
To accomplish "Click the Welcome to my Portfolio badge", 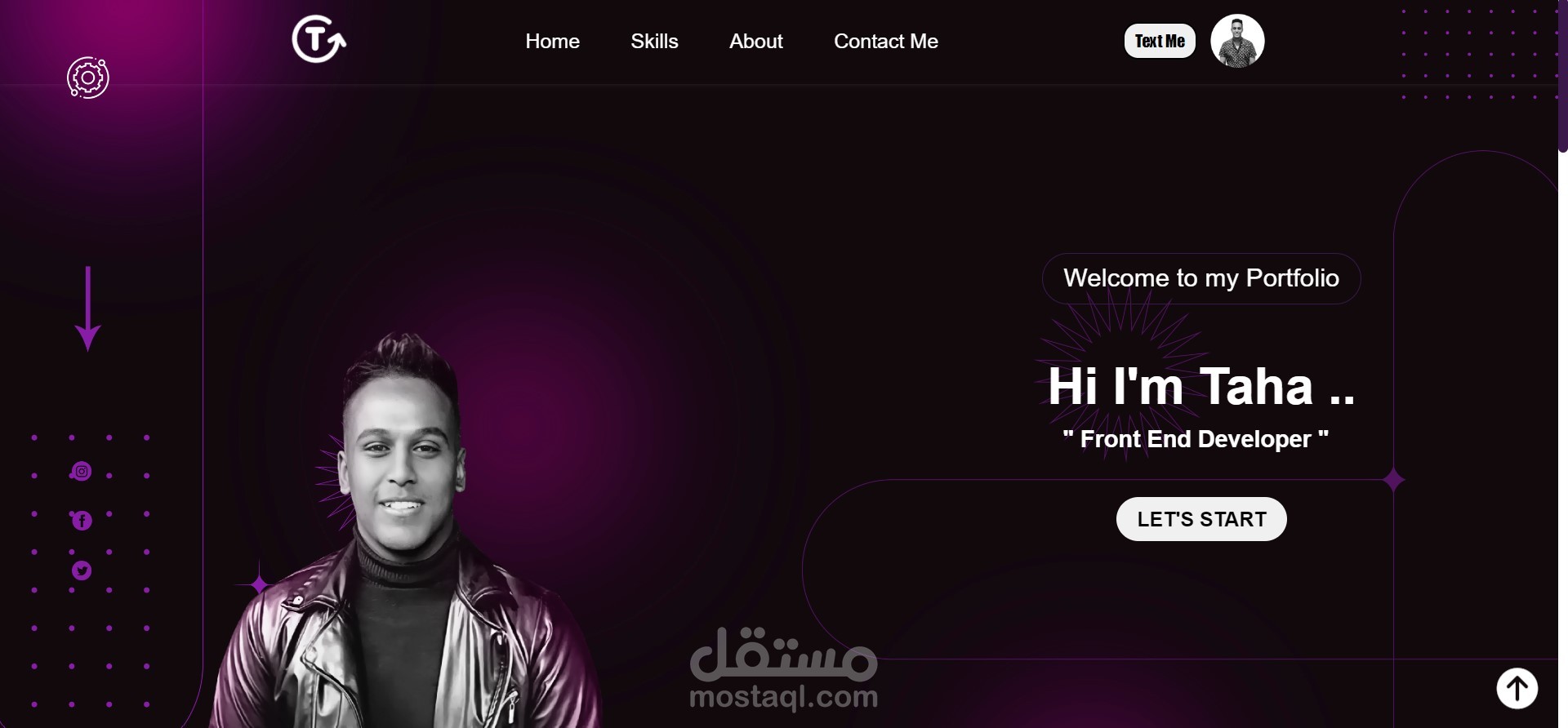I will coord(1201,278).
